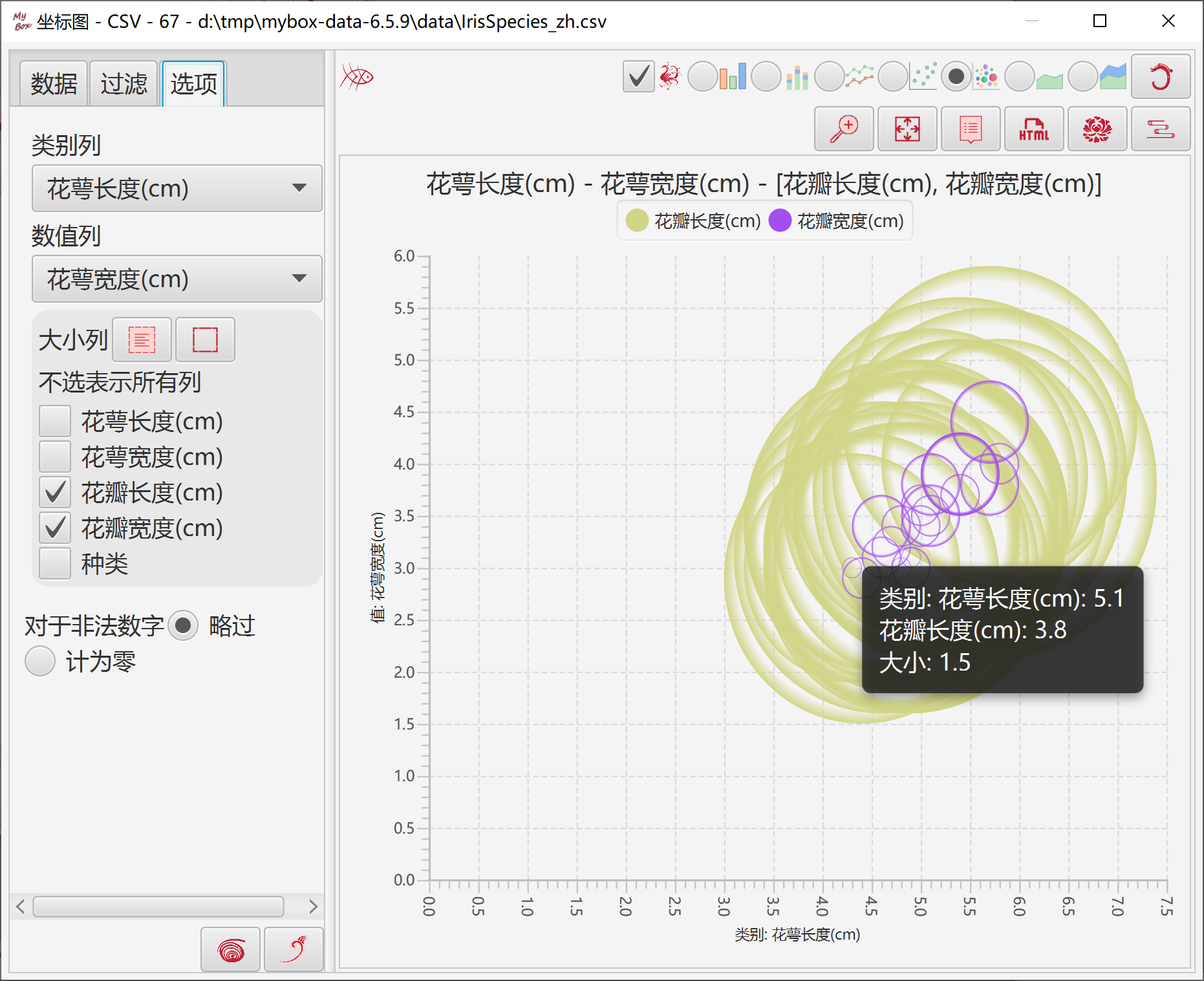Open 类别列 dropdown showing 花萼长度(cm)
The height and width of the screenshot is (981, 1204).
177,188
